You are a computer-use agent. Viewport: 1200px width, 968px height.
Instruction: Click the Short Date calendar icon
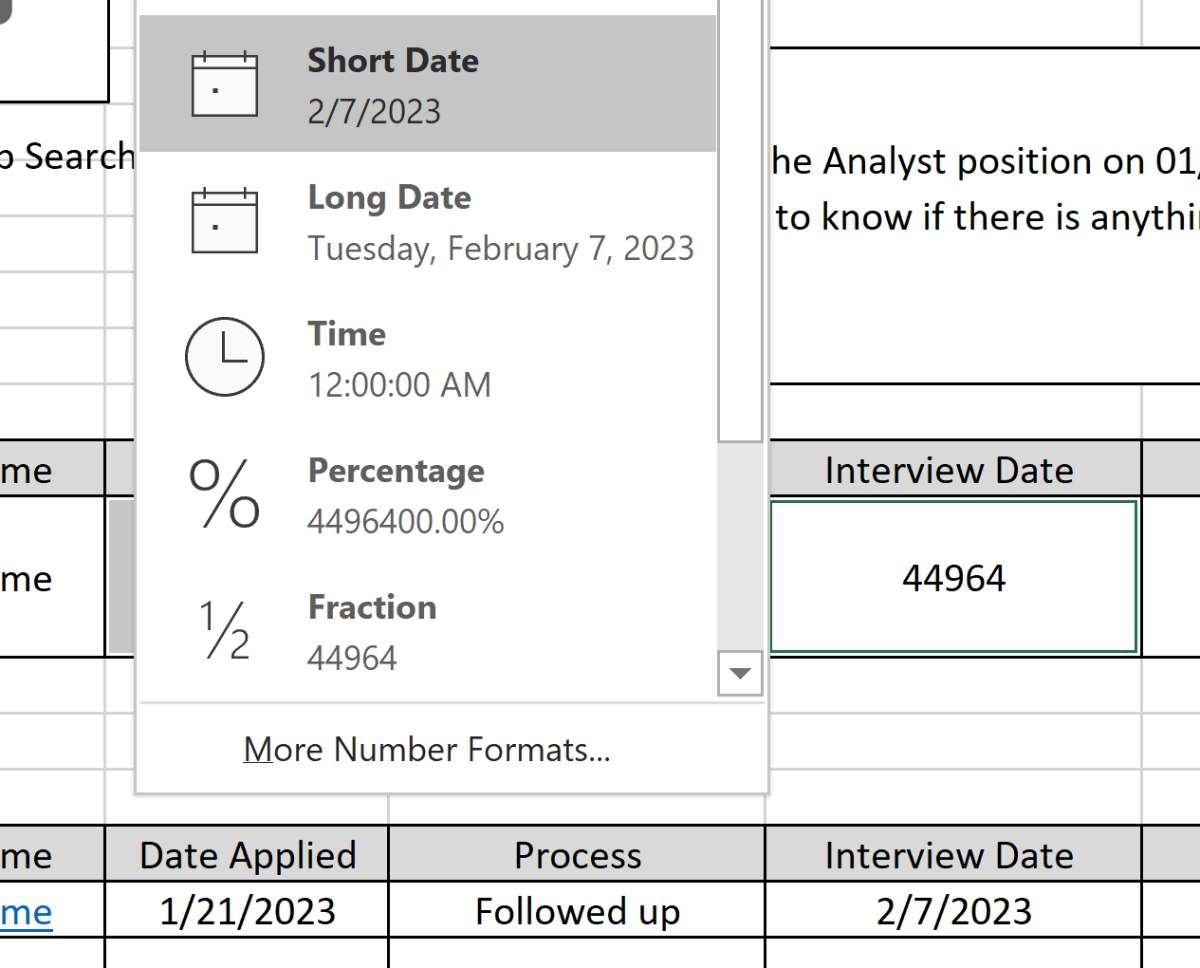(224, 85)
